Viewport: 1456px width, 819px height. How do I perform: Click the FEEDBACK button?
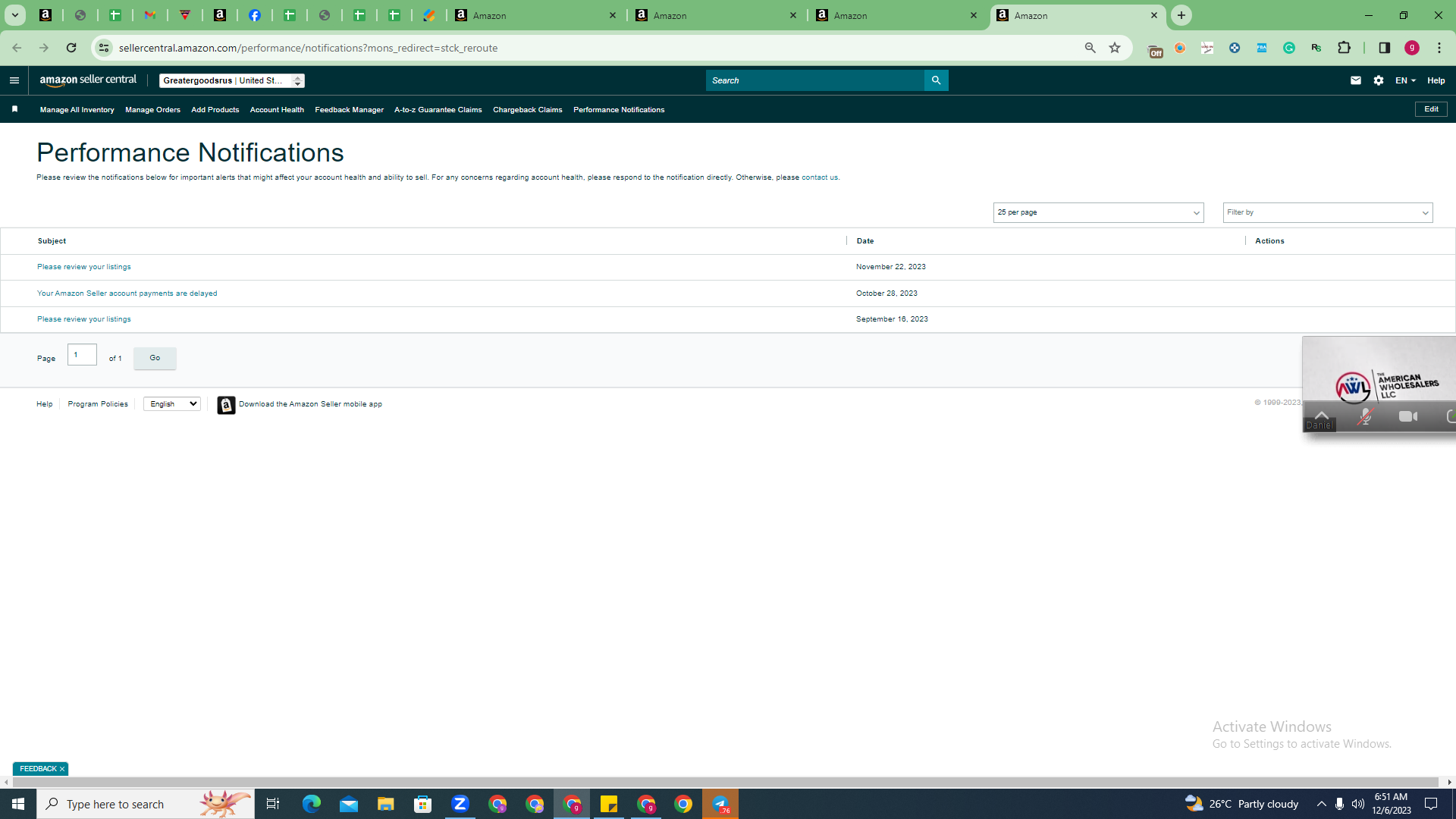click(38, 769)
